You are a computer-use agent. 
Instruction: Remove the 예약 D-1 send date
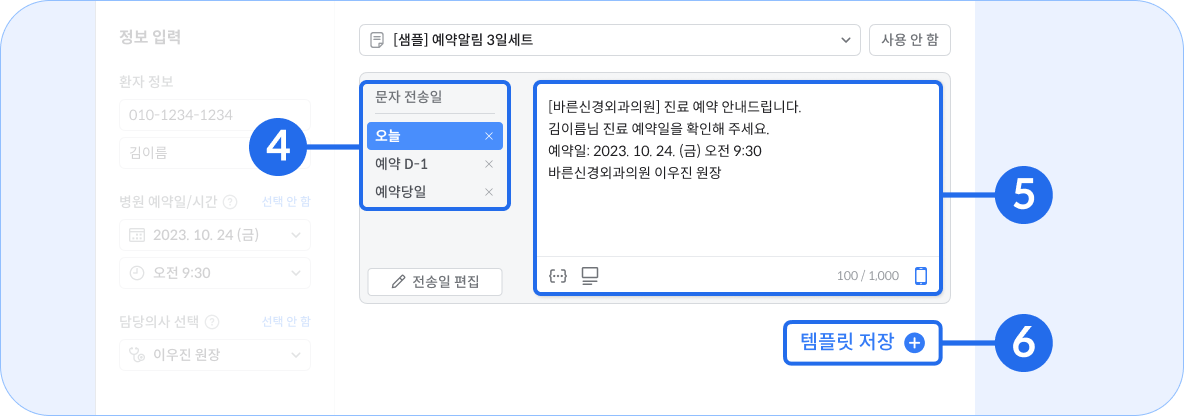pyautogui.click(x=489, y=164)
